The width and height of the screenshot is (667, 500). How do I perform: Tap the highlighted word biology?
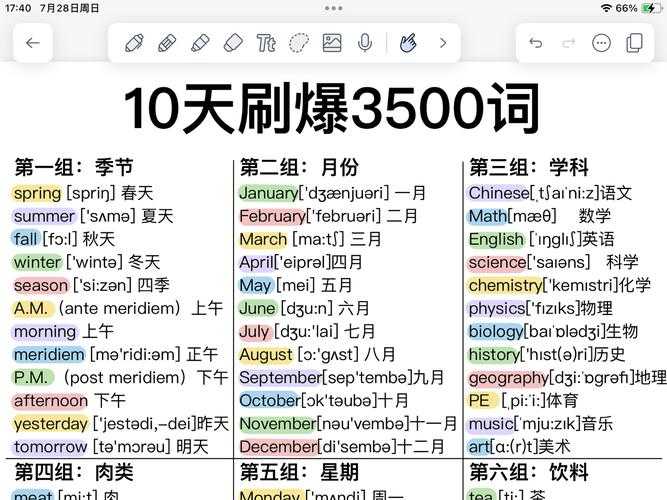(x=496, y=331)
